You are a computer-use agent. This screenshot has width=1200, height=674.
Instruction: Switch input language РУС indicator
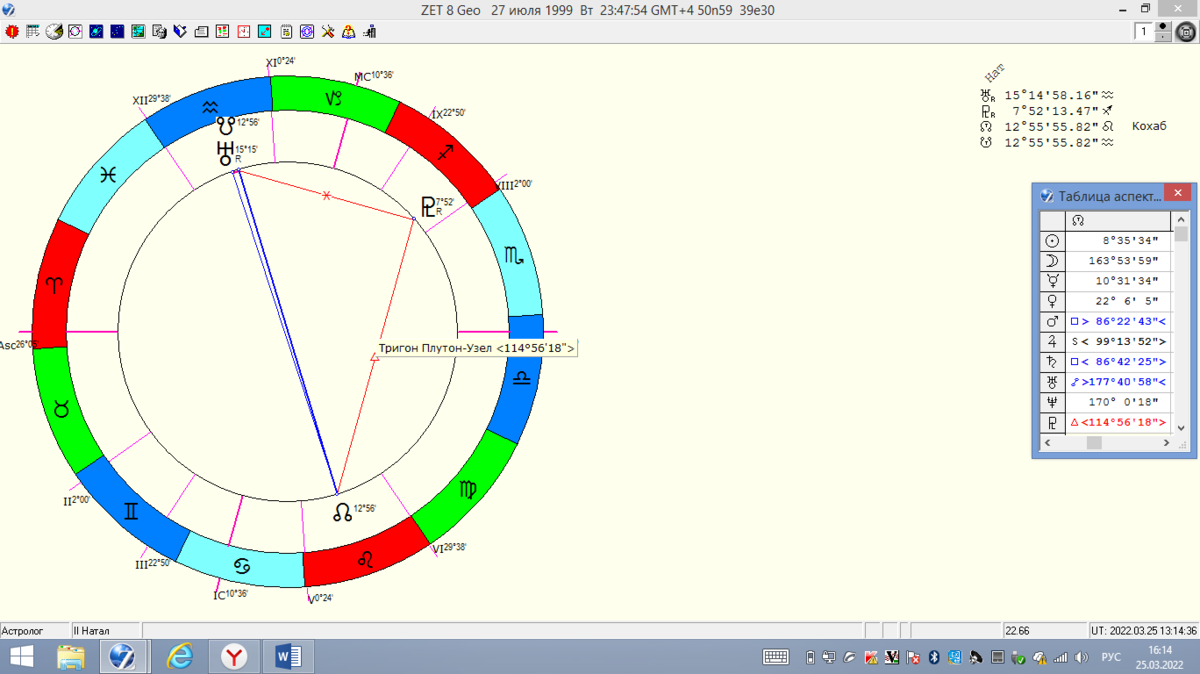tap(1111, 657)
